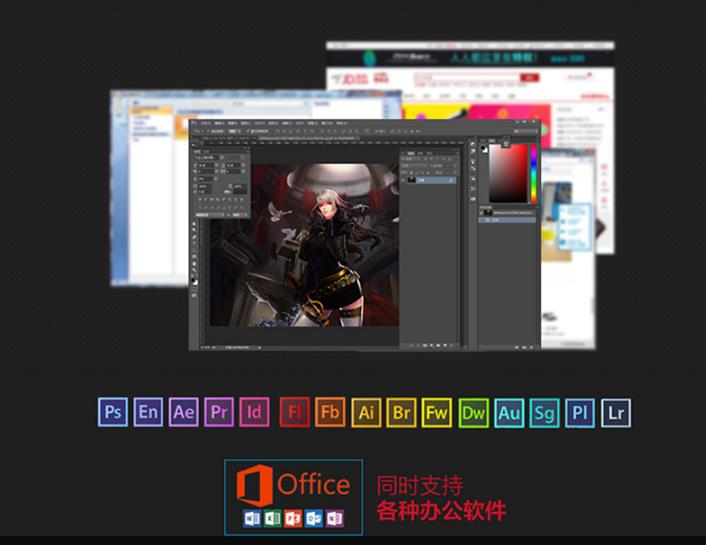
Task: Click the red color field in Photoshop
Action: [x=508, y=173]
